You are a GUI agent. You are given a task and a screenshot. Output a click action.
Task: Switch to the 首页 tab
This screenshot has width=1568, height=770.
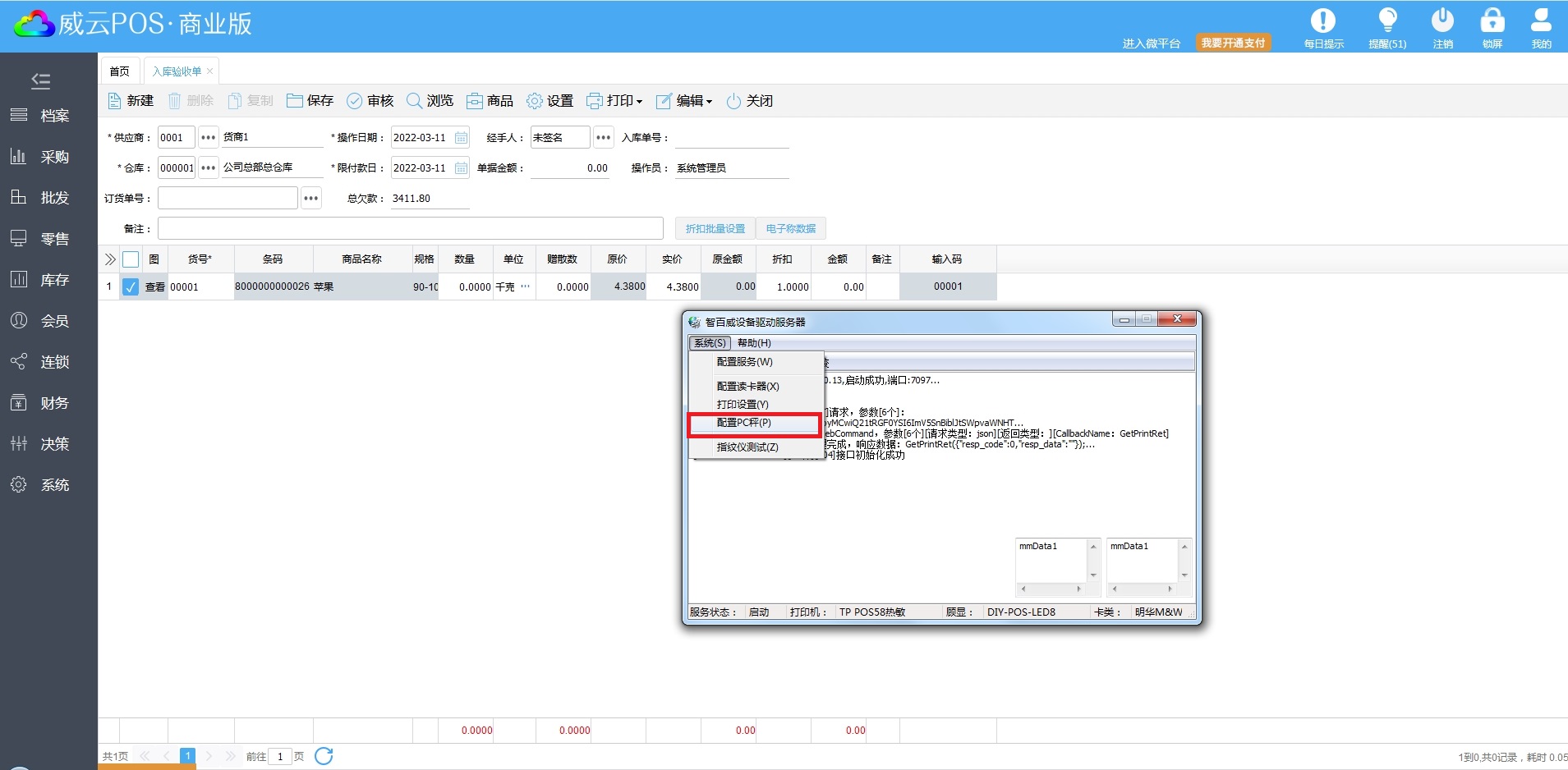119,71
